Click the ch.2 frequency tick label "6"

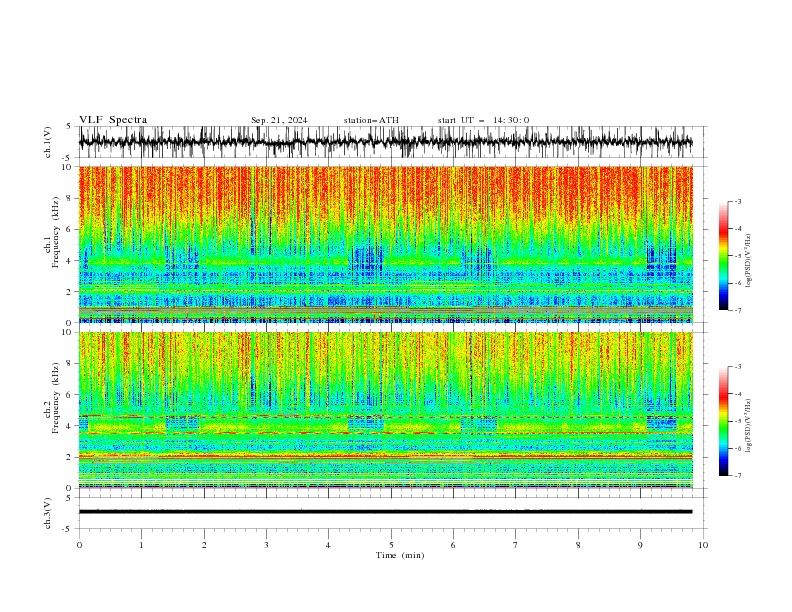click(69, 394)
